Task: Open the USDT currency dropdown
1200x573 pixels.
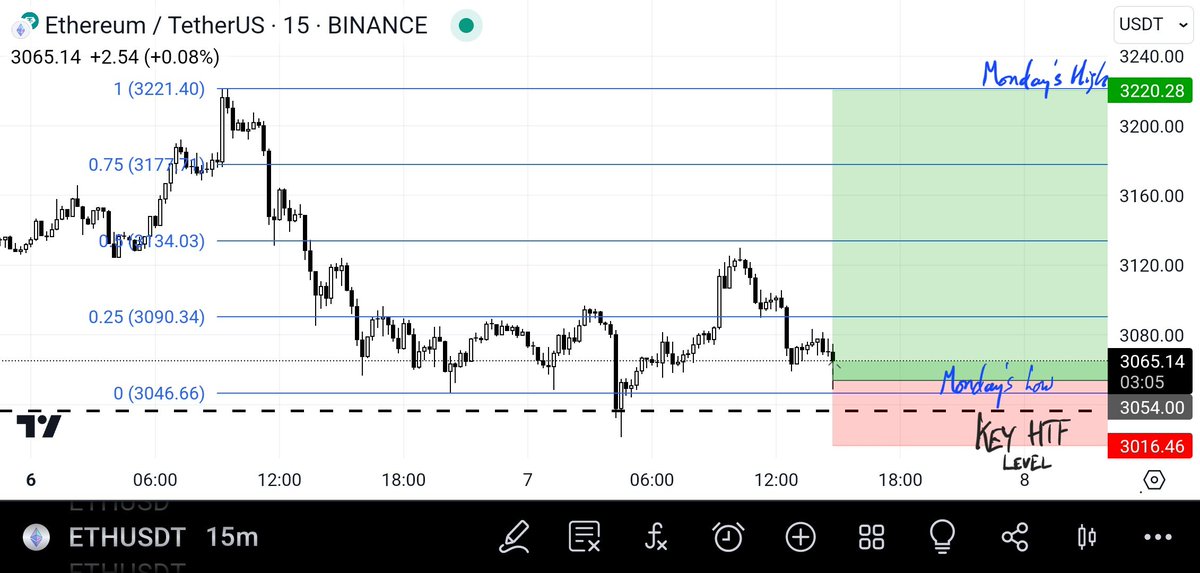Action: (x=1153, y=23)
